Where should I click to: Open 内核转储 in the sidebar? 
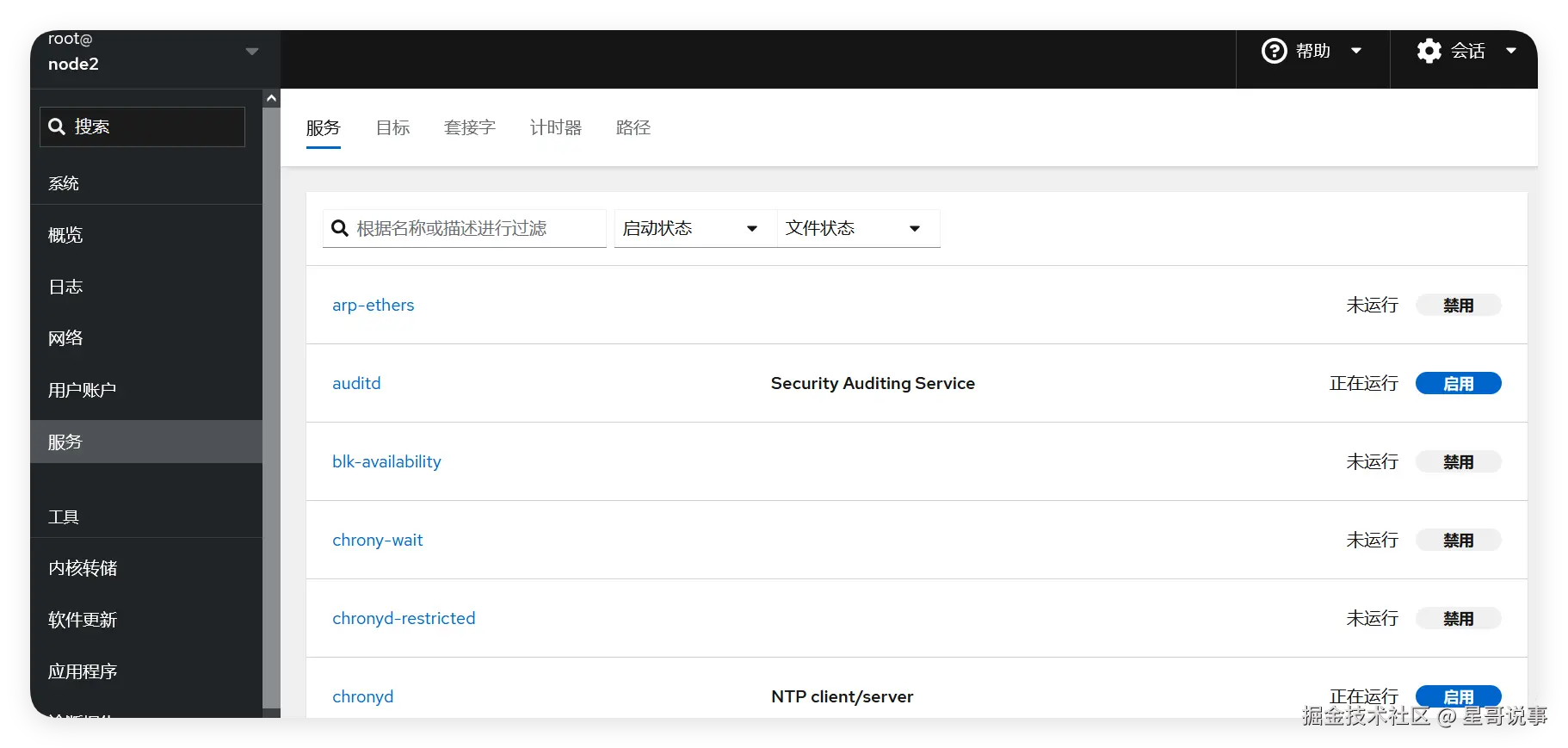(x=146, y=568)
